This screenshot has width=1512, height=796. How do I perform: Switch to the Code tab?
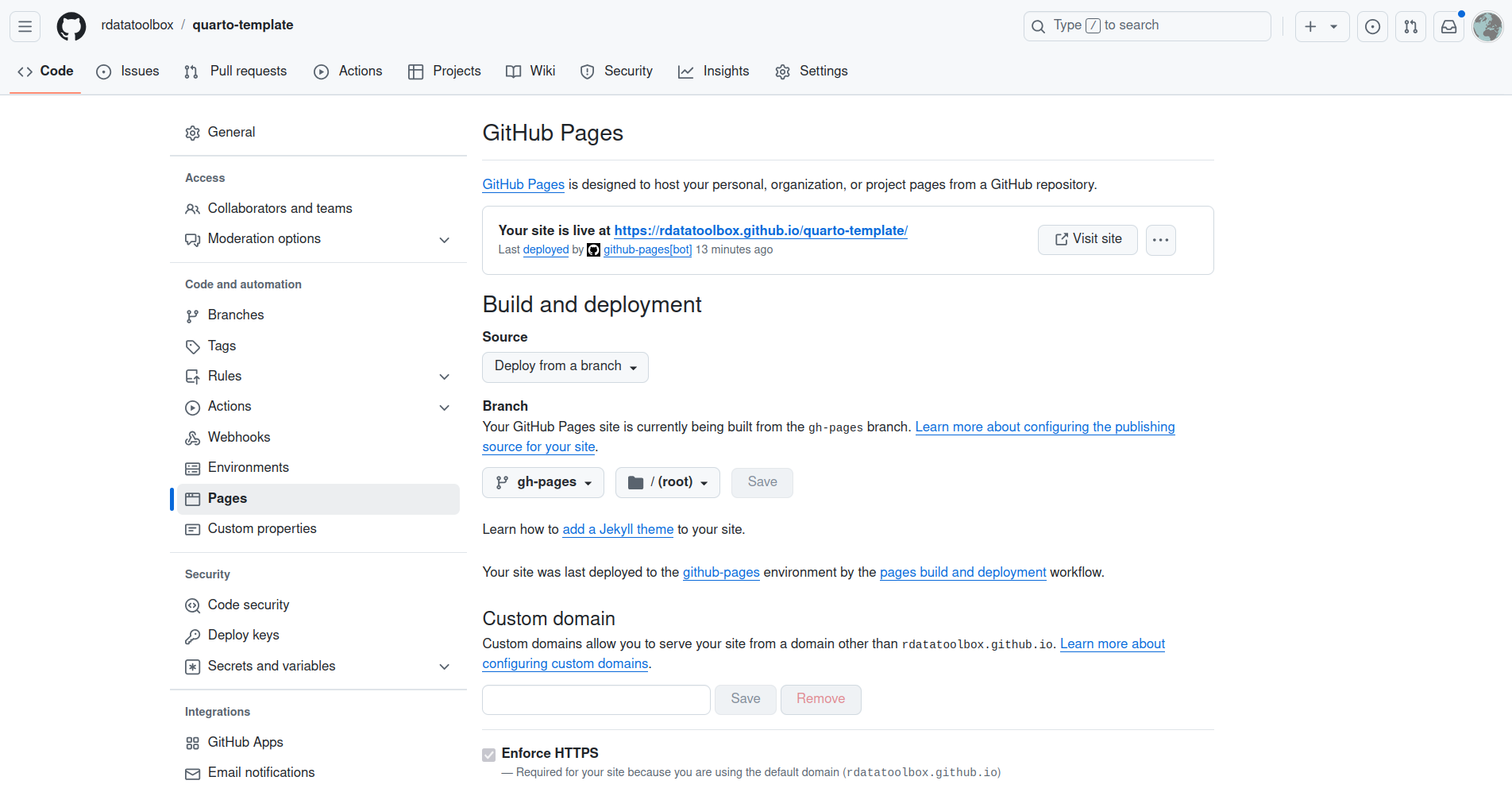(x=45, y=71)
